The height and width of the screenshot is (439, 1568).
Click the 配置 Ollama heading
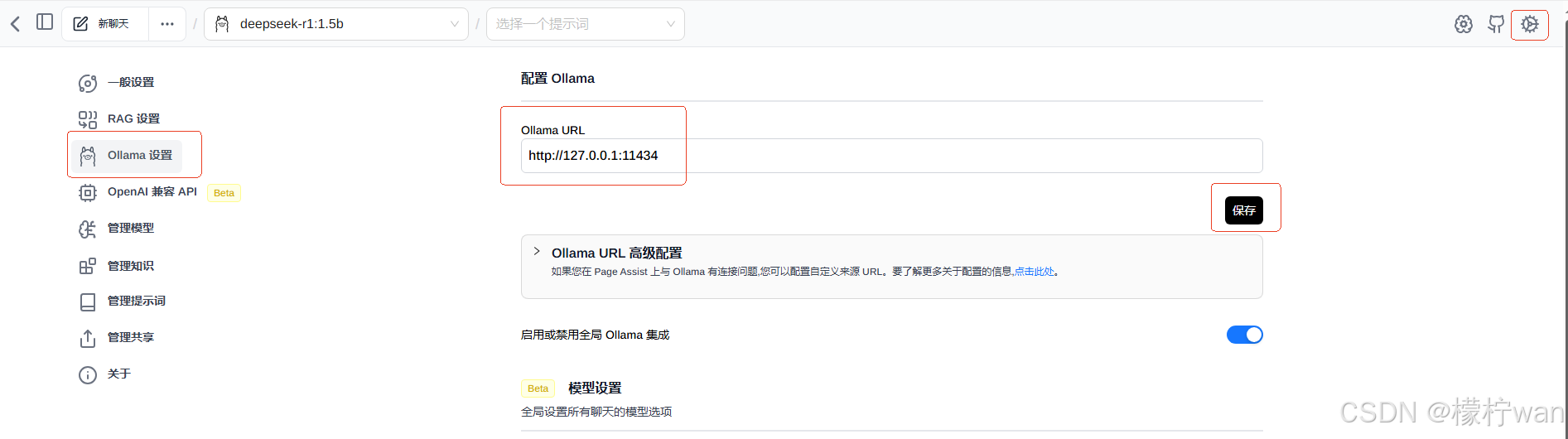click(x=557, y=79)
